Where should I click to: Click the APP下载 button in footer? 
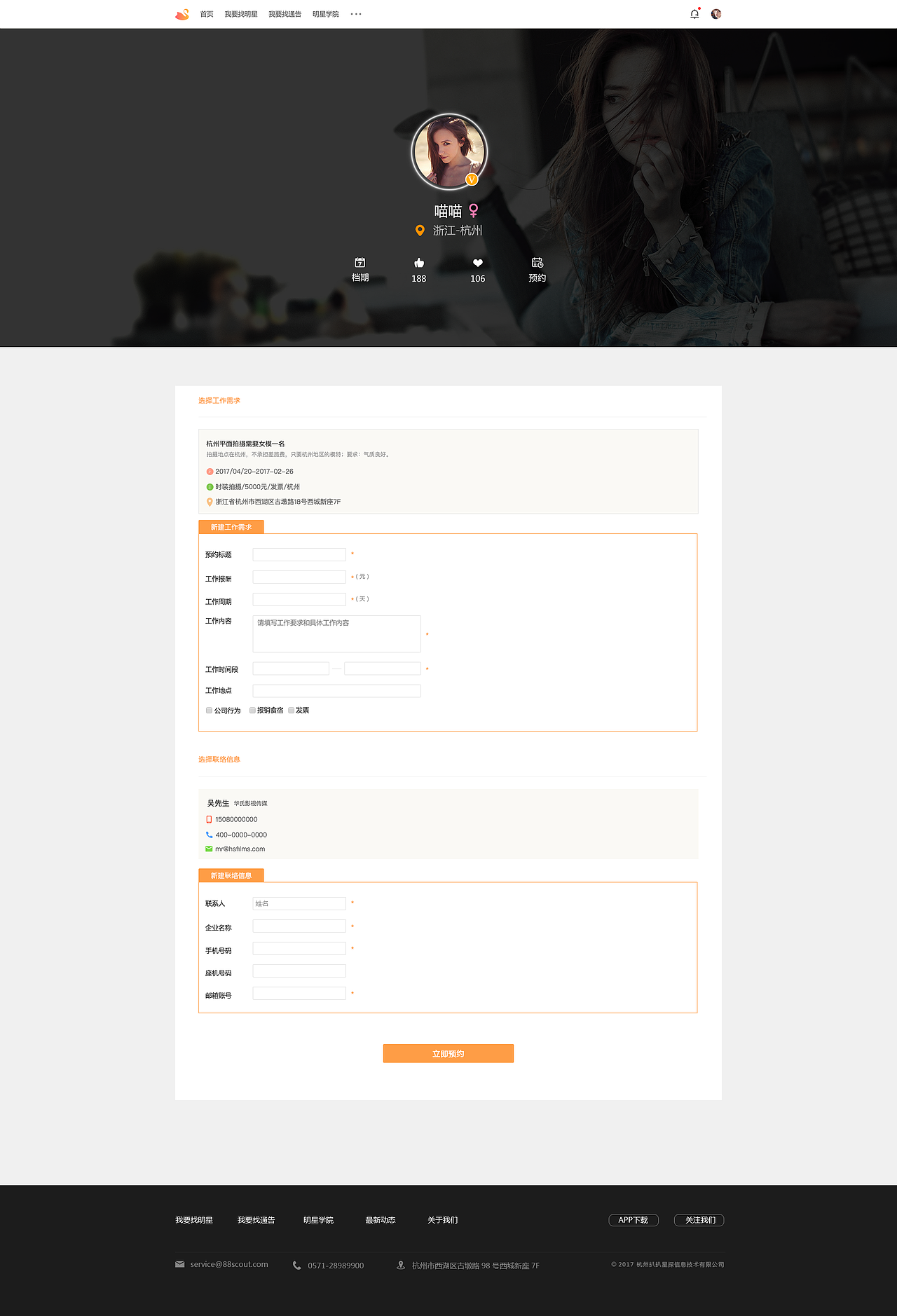point(634,1220)
